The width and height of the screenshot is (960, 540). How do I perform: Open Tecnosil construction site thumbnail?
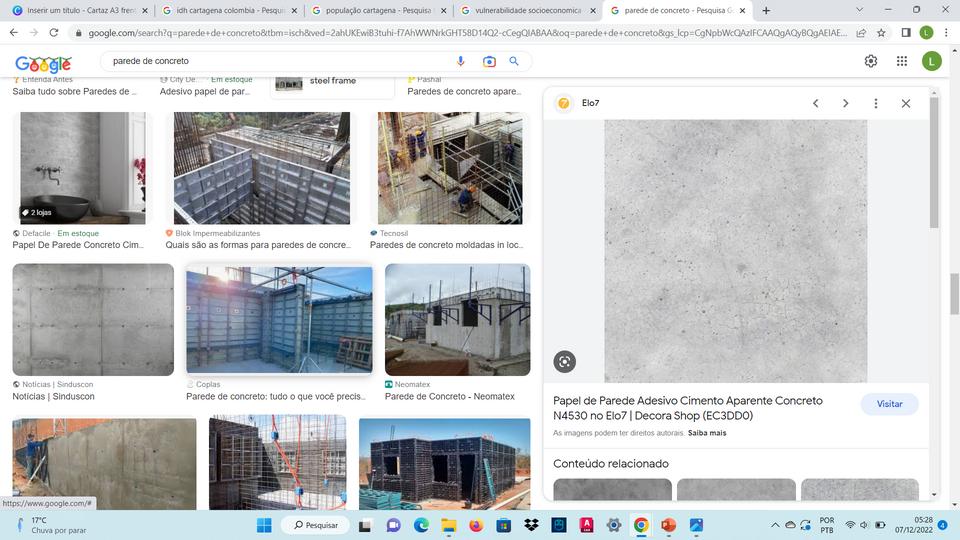coord(450,168)
